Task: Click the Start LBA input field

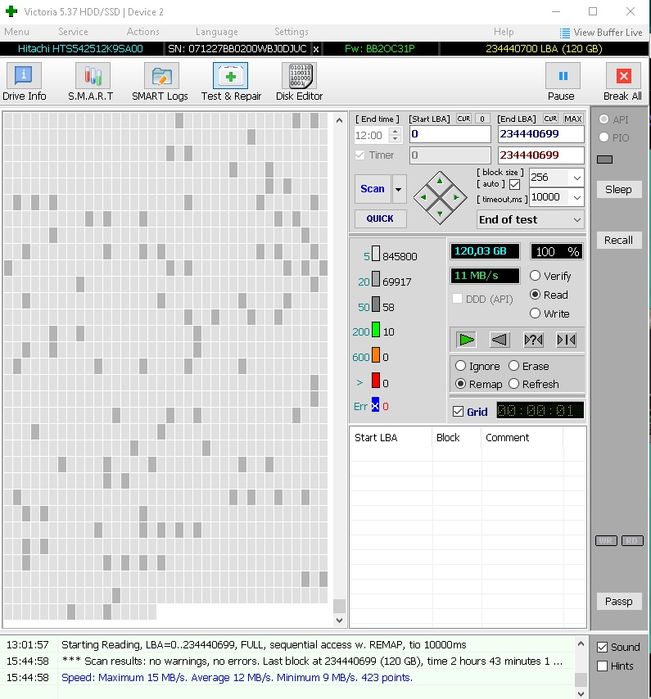Action: pos(450,134)
